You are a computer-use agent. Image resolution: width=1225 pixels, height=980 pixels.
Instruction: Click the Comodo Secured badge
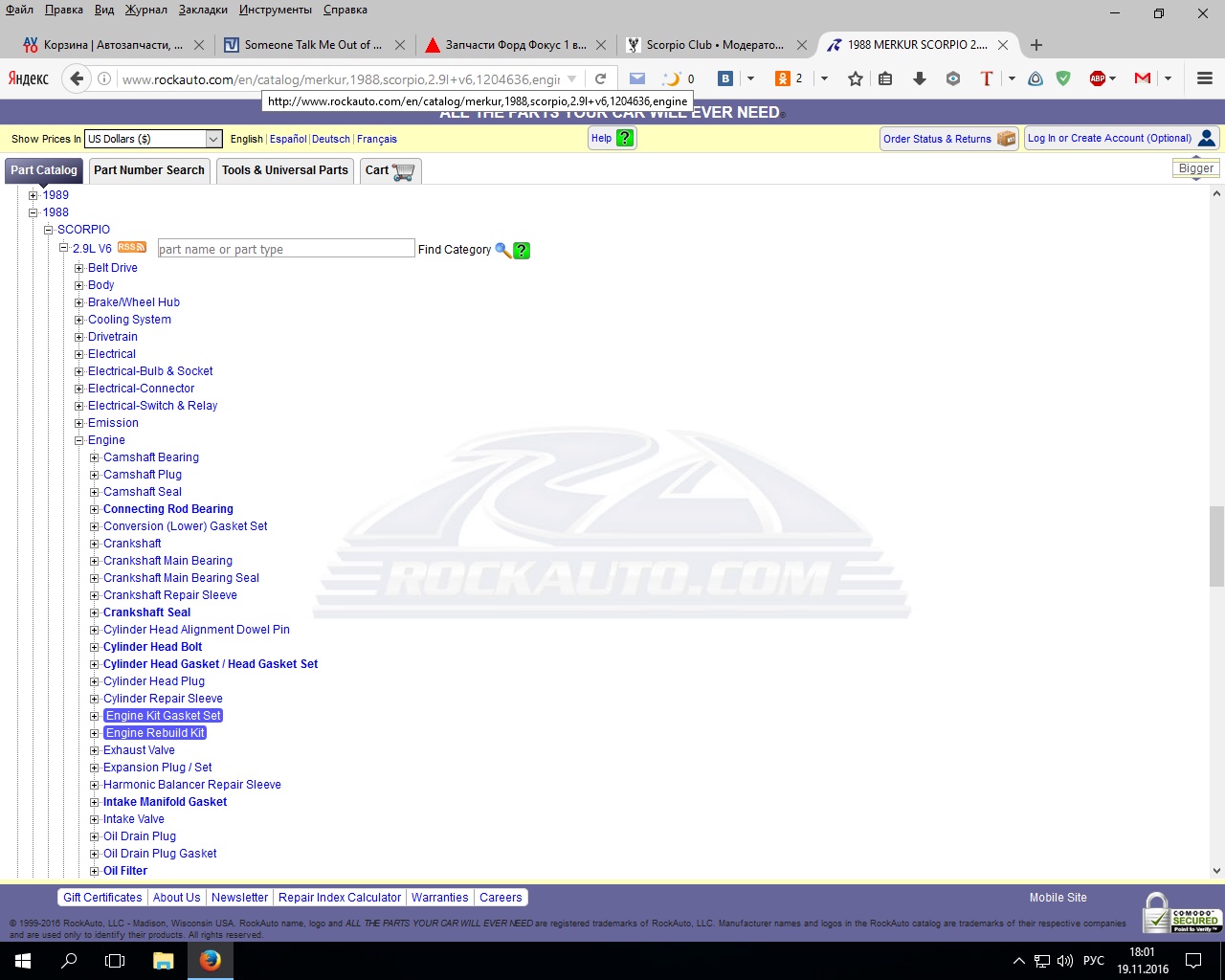(x=1183, y=913)
